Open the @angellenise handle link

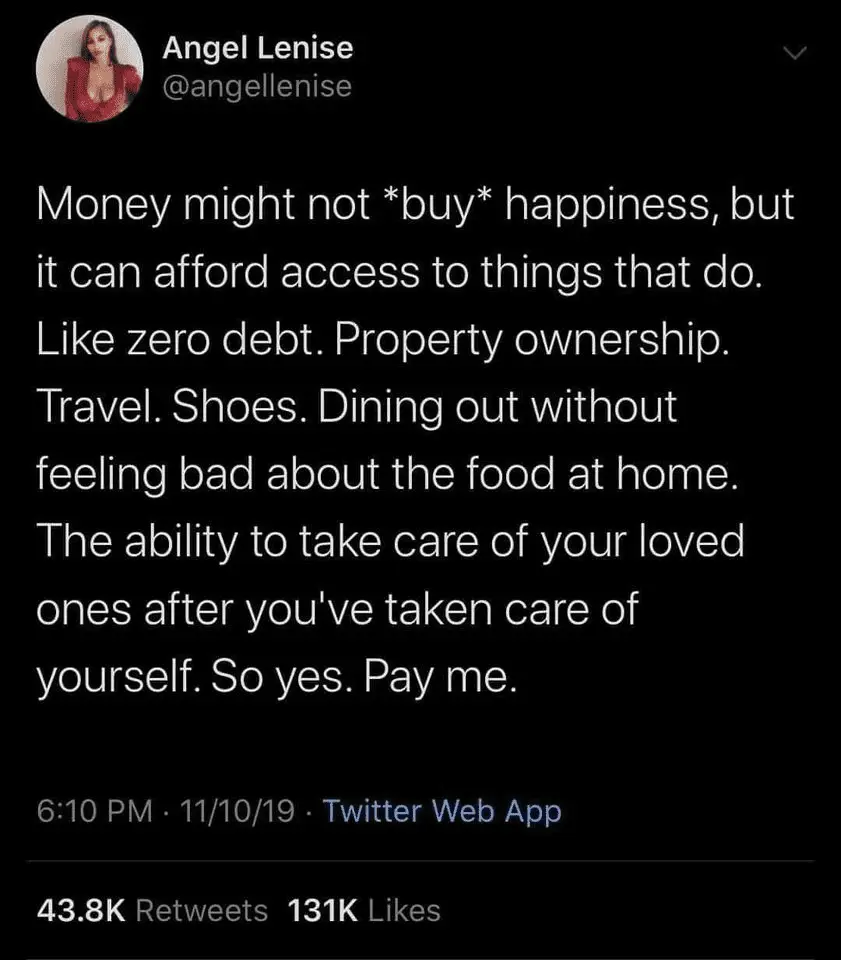coord(257,87)
